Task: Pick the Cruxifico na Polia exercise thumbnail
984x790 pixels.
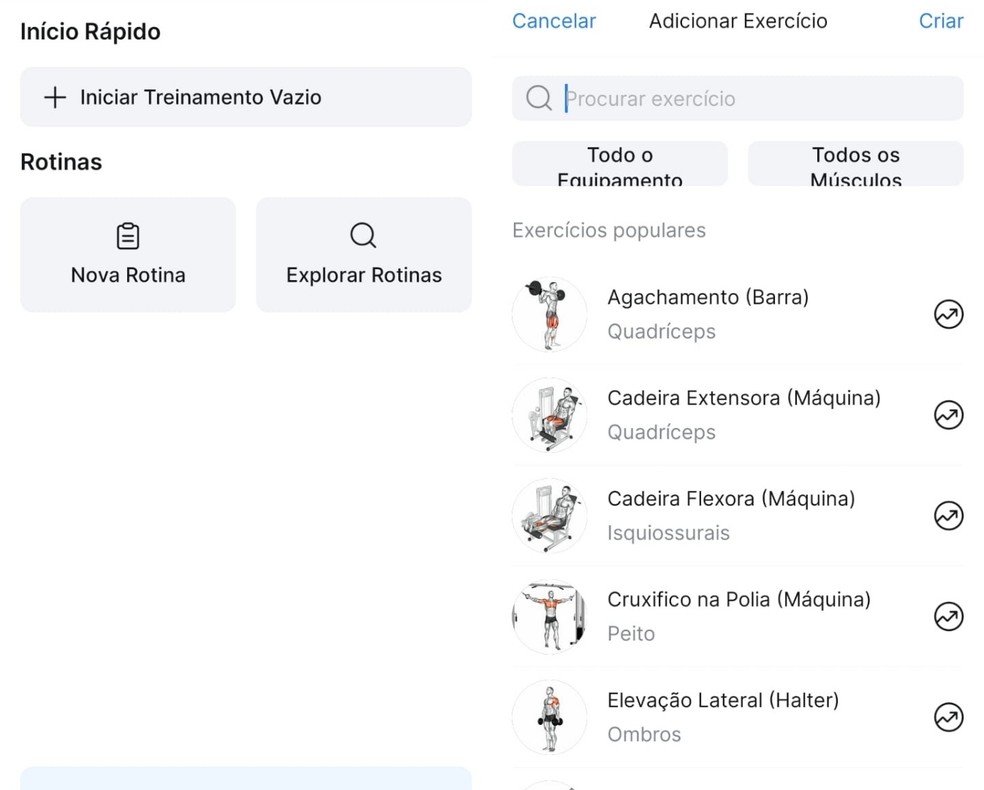Action: point(549,617)
